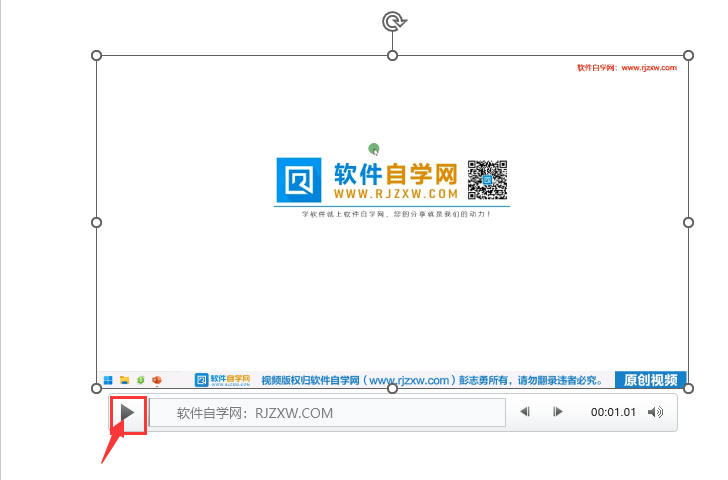Click the 00:01.01 elapsed time display
Image resolution: width=728 pixels, height=480 pixels.
pyautogui.click(x=613, y=412)
